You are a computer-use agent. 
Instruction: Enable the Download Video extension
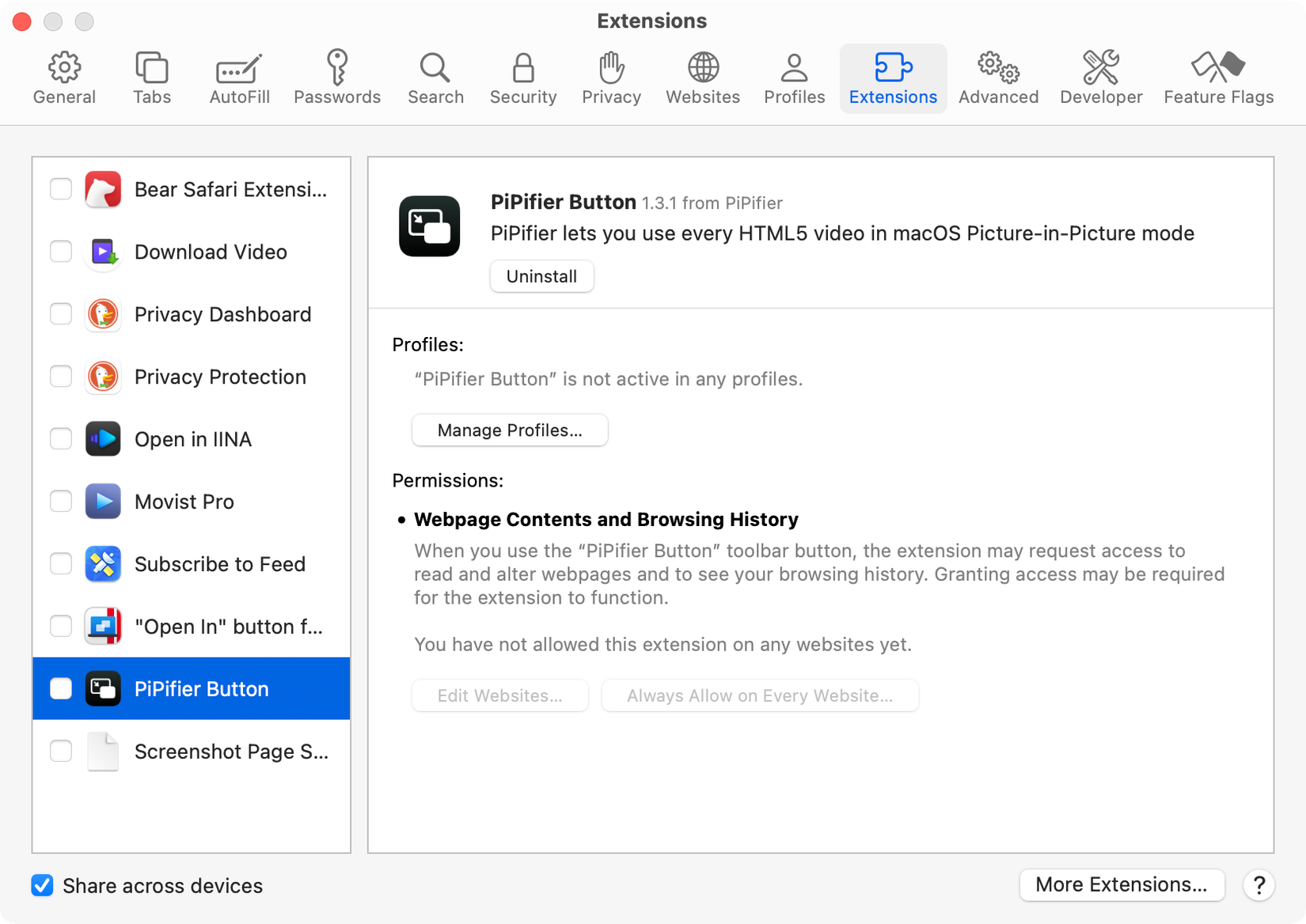60,252
